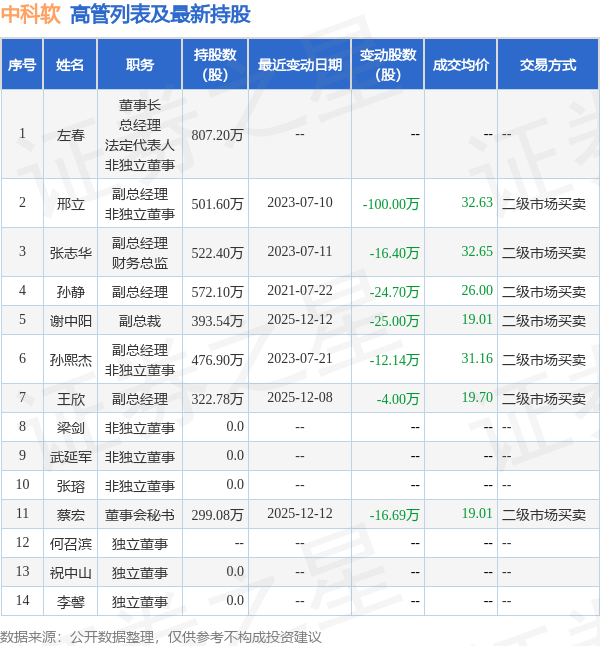Click the date 2023-07-10
Image resolution: width=600 pixels, height=646 pixels.
(300, 202)
